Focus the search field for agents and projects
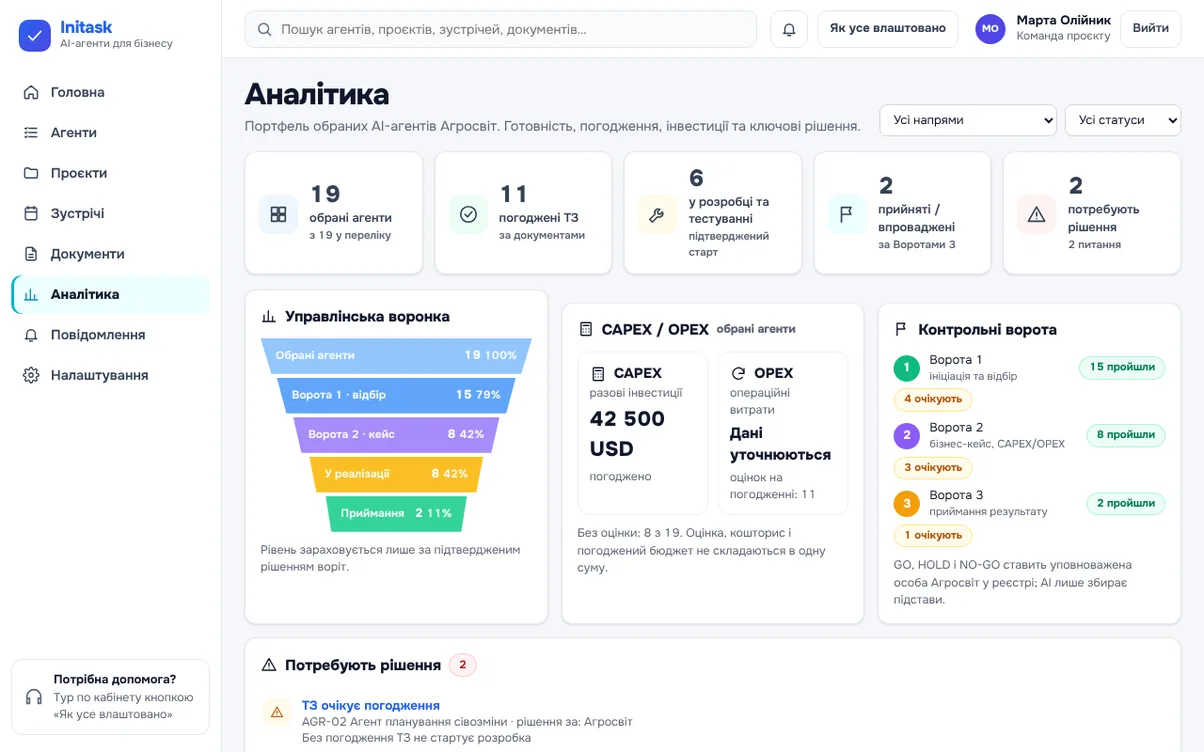This screenshot has height=752, width=1204. 501,29
